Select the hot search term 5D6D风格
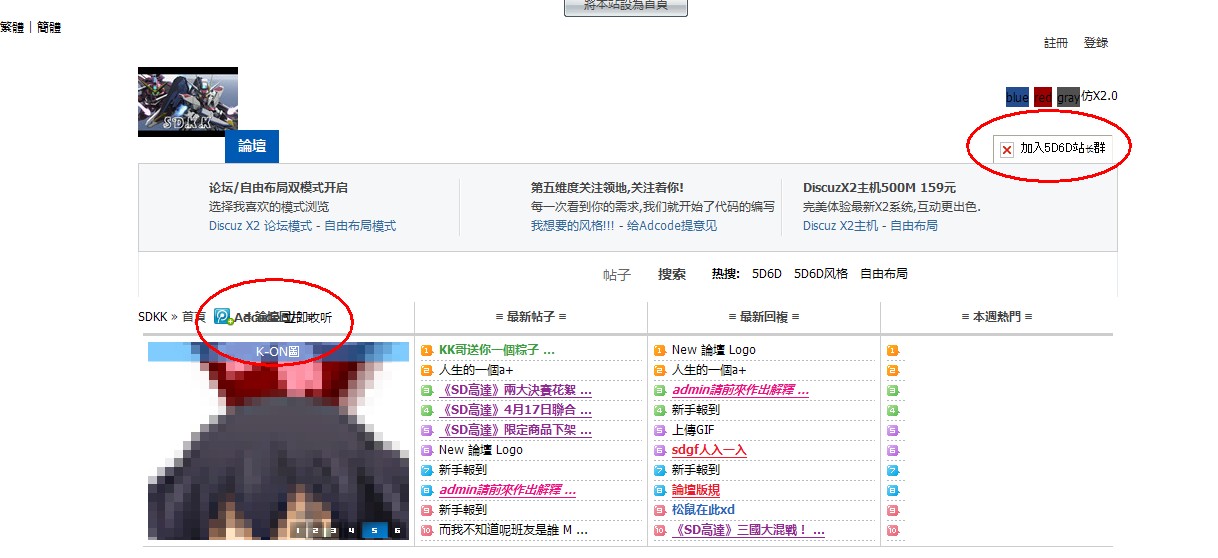1218x558 pixels. click(821, 274)
